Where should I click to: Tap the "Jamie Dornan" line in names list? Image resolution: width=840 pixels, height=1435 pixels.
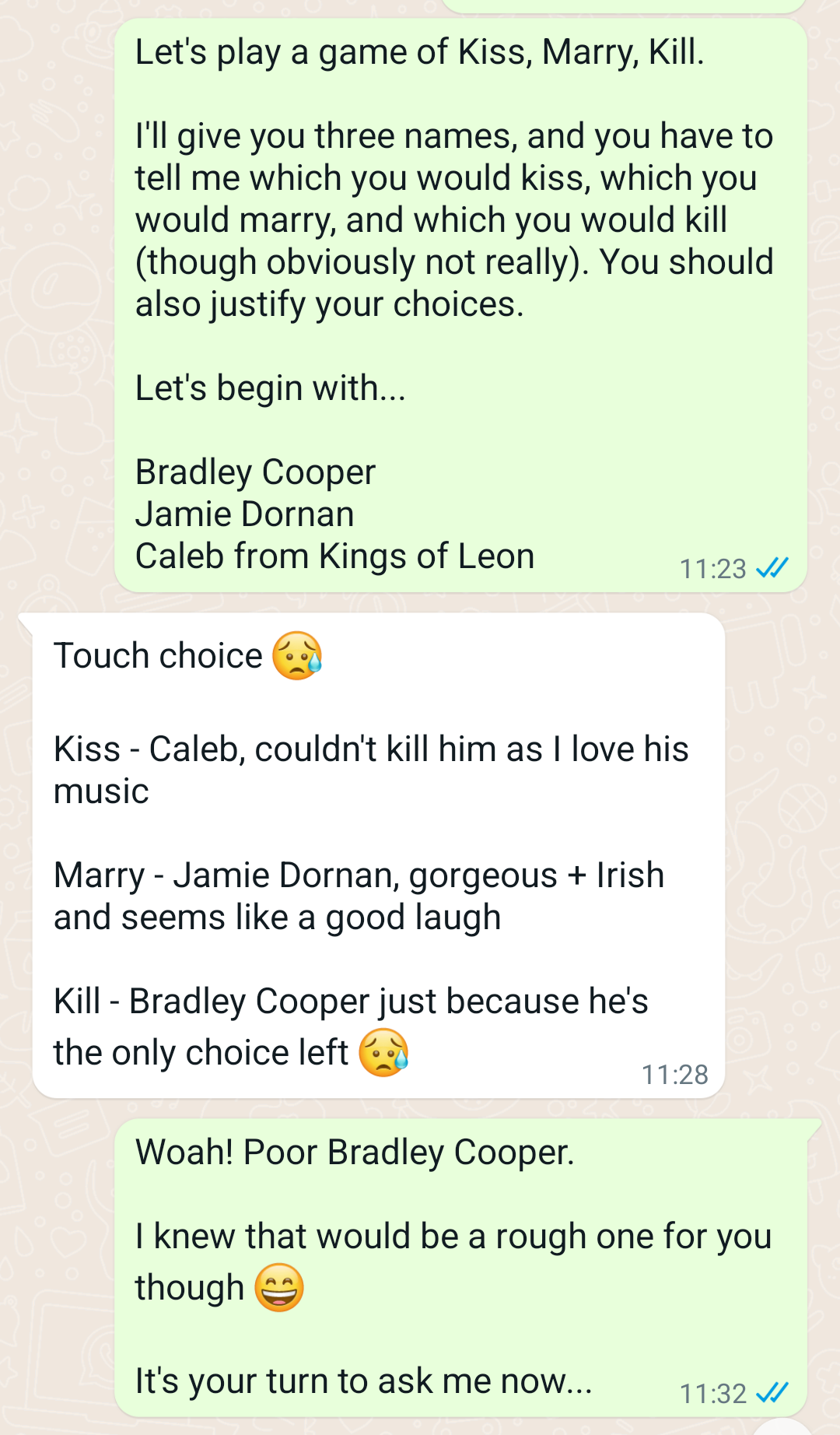(245, 514)
